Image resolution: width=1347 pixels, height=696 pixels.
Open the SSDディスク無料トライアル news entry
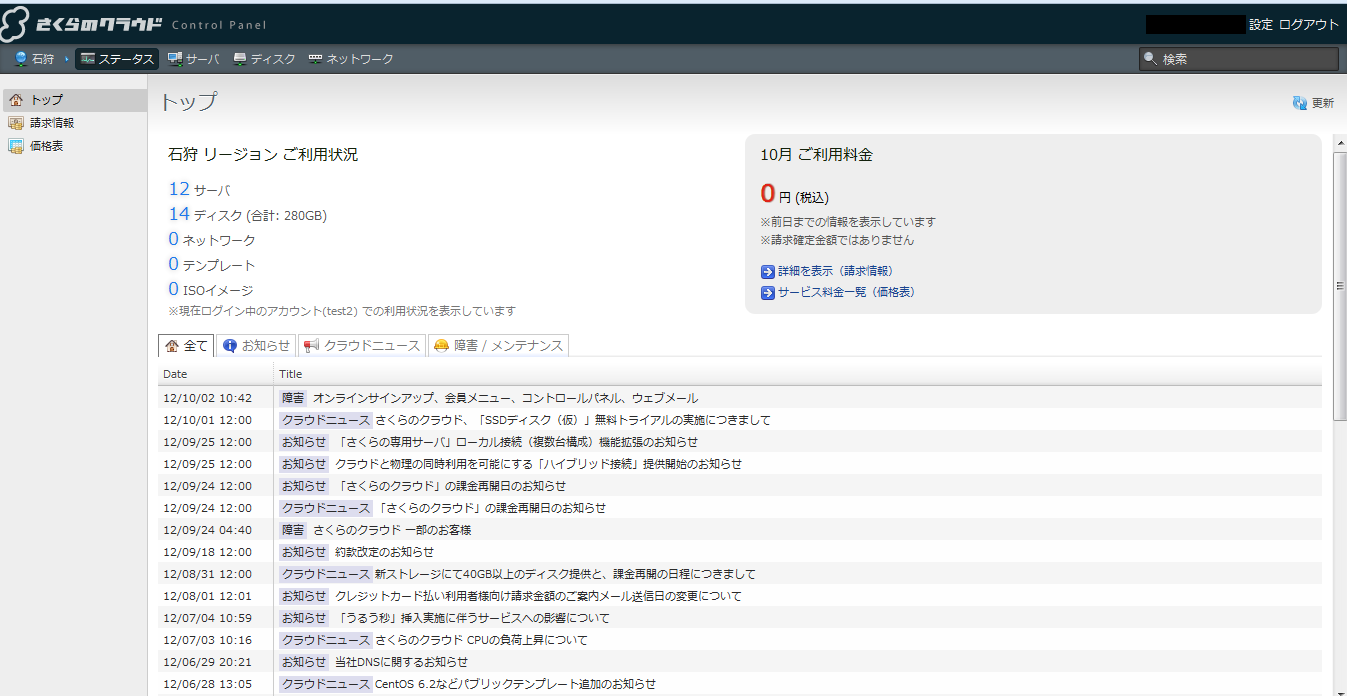(x=740, y=420)
